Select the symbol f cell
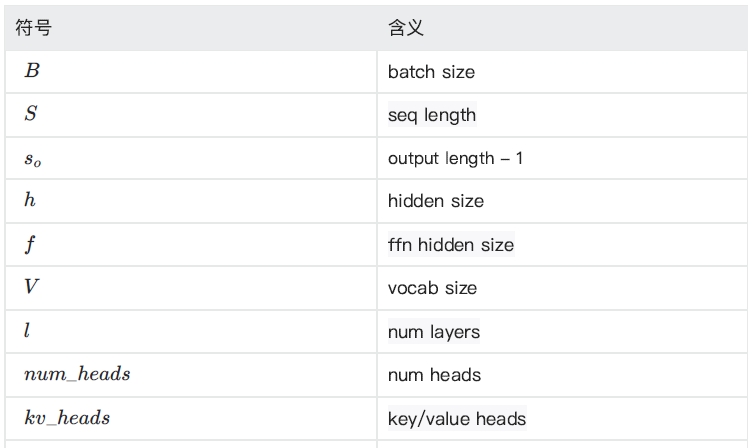 point(30,245)
